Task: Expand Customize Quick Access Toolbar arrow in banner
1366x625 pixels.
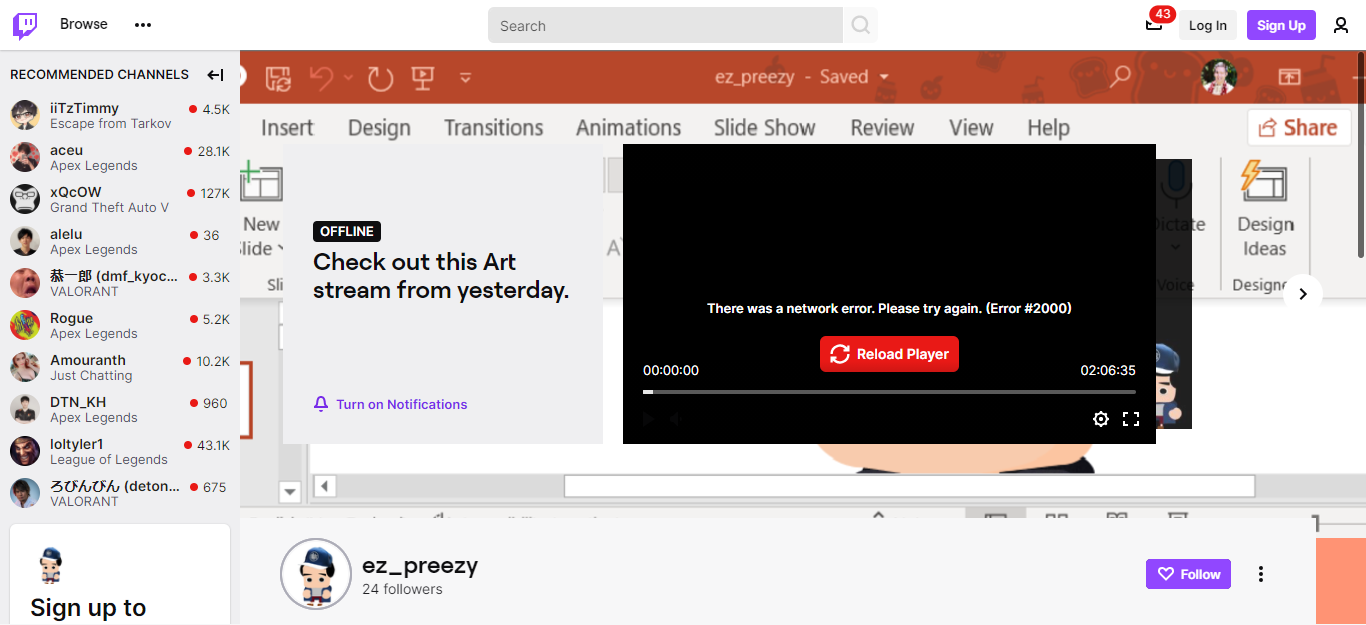Action: [x=465, y=77]
